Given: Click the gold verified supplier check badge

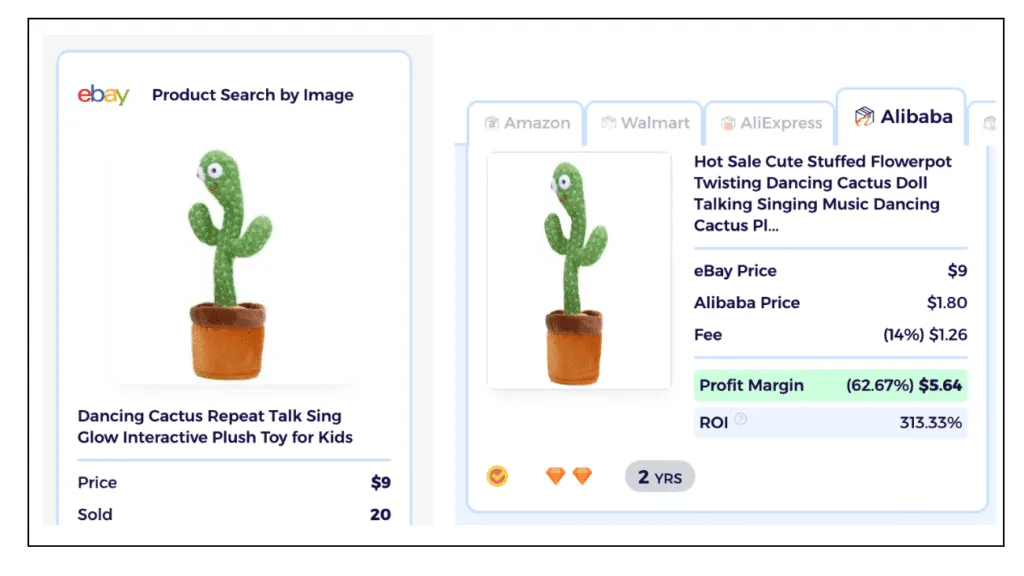Looking at the screenshot, I should (497, 476).
